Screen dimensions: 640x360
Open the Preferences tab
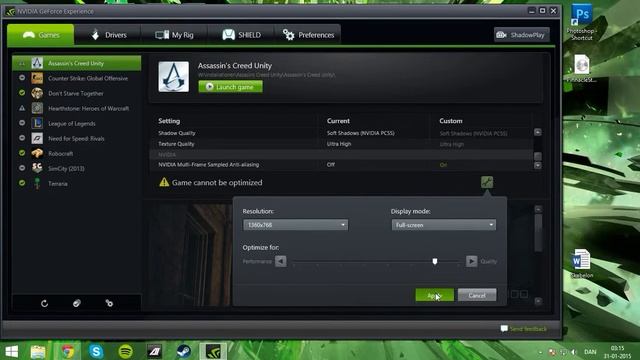[308, 35]
